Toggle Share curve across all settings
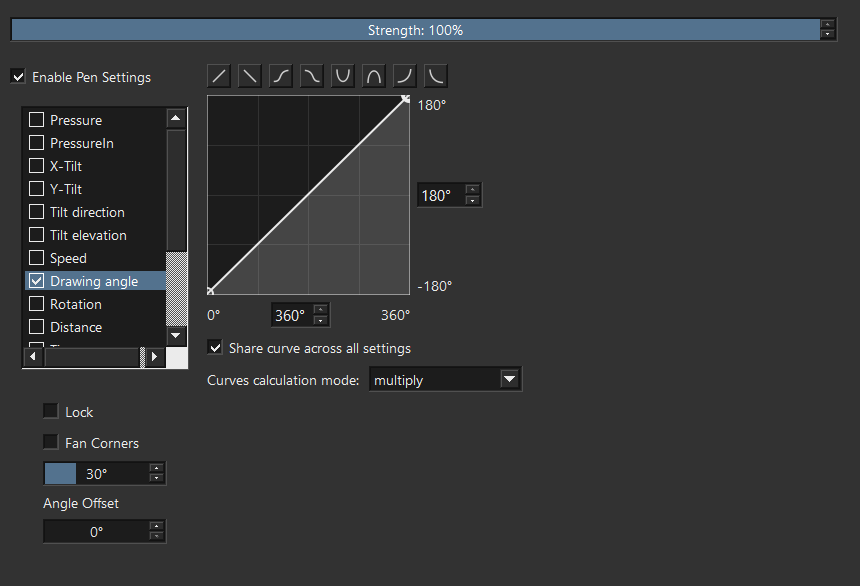Screen dimensions: 860x586 click(x=215, y=348)
